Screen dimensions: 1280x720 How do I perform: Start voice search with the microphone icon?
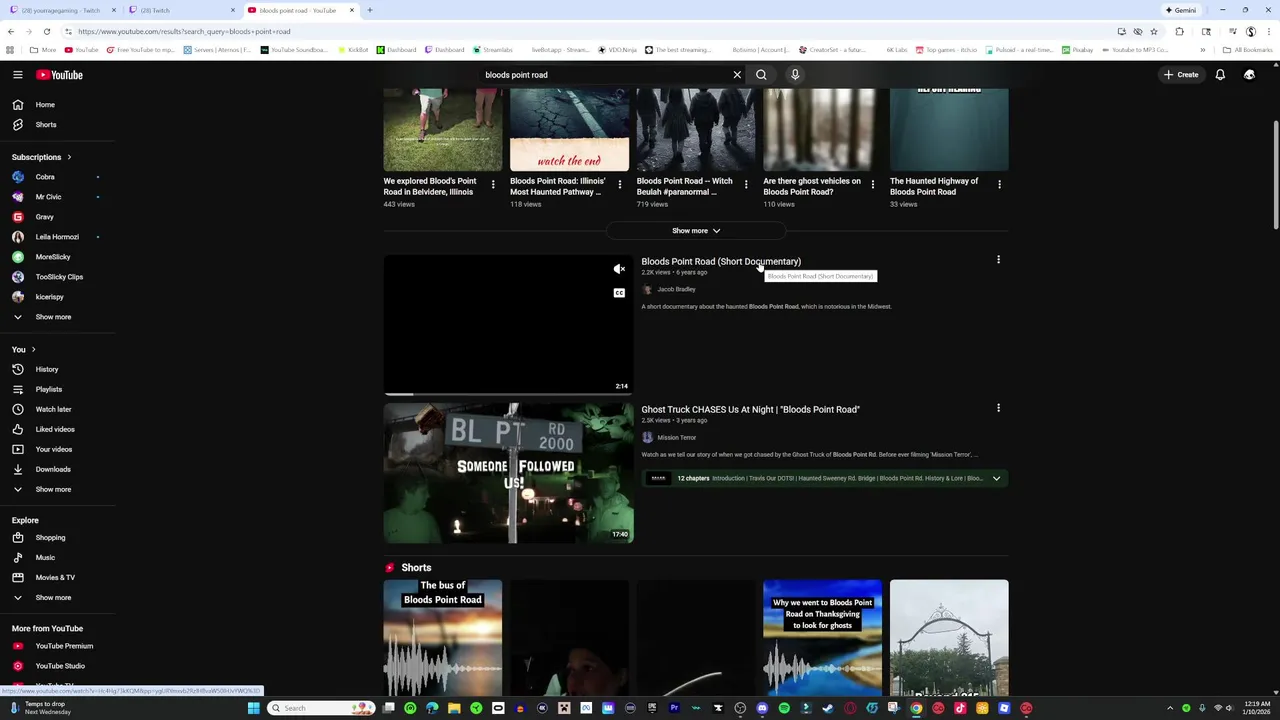click(x=795, y=75)
